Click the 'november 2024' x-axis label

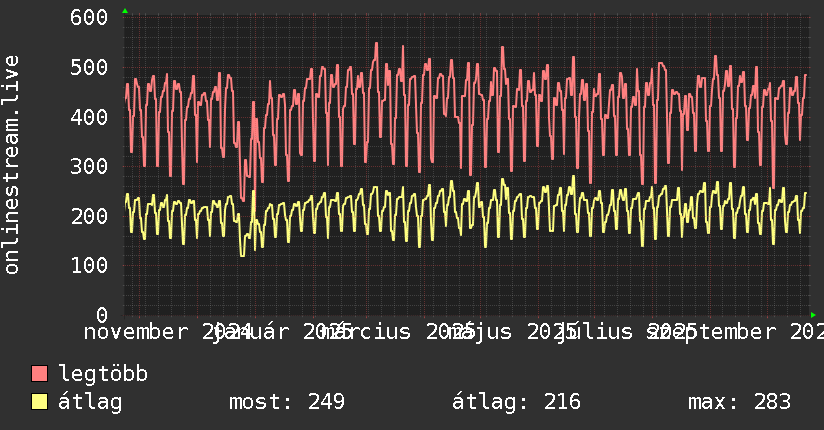(x=167, y=332)
